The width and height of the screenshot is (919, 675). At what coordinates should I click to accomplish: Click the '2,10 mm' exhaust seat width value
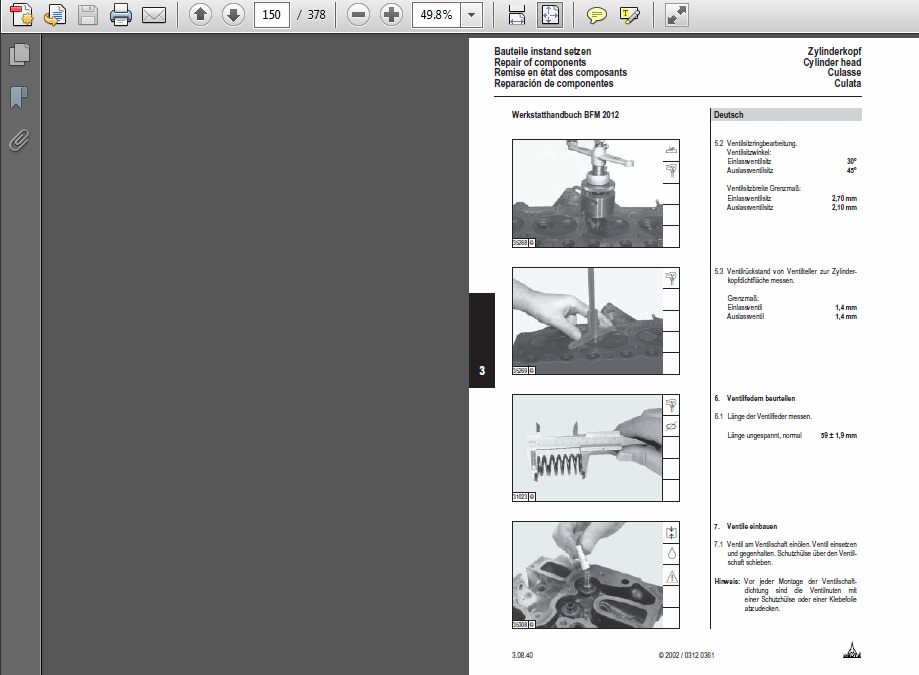[x=844, y=207]
